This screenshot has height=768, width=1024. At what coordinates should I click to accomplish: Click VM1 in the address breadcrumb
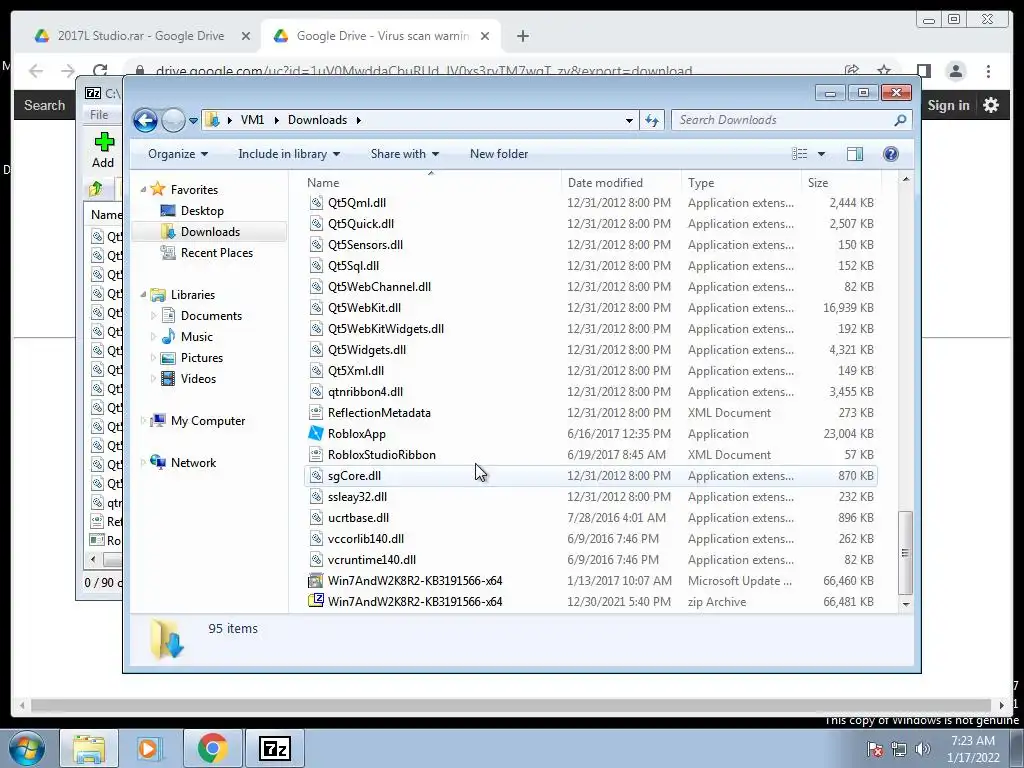coord(252,120)
